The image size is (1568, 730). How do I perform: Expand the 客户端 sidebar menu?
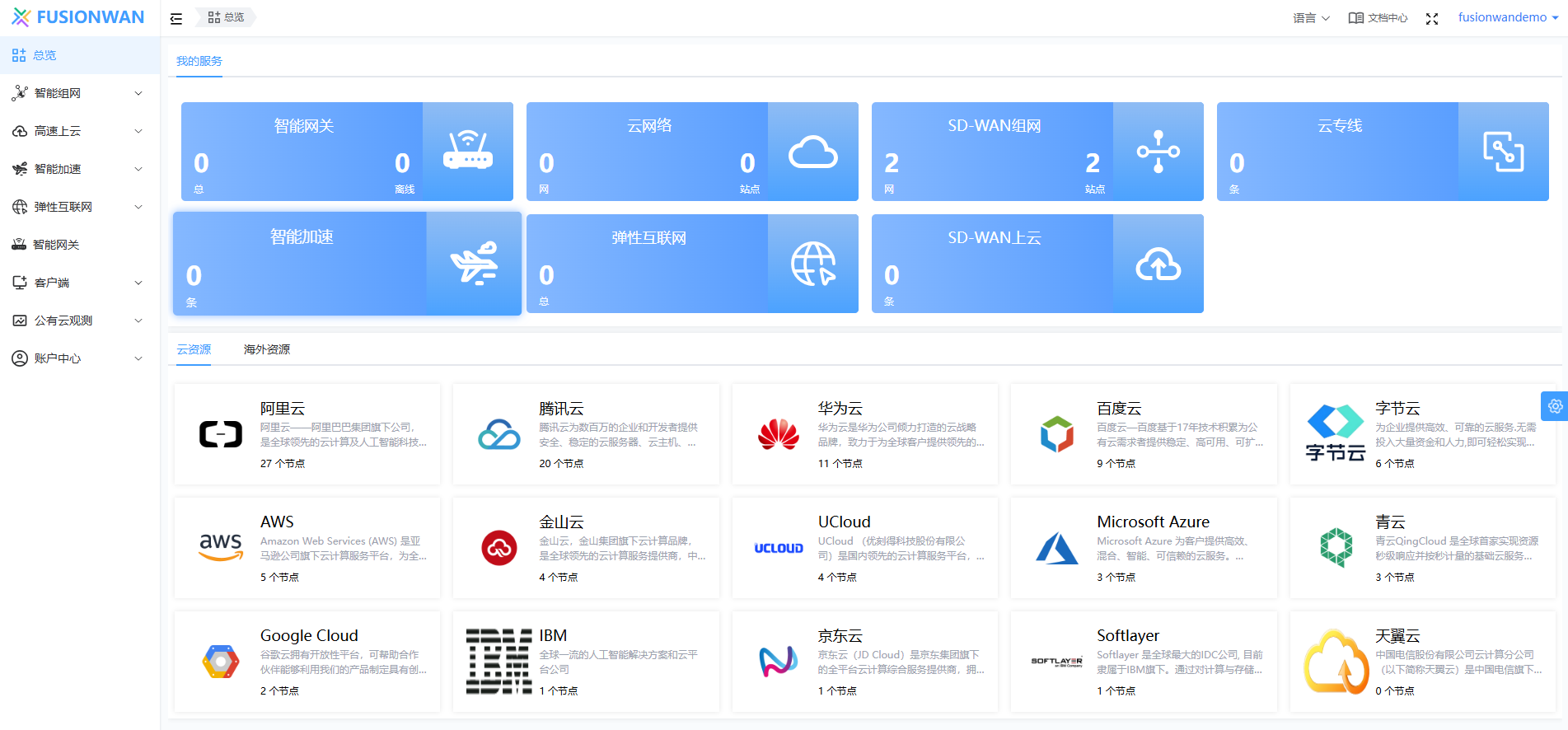(80, 283)
